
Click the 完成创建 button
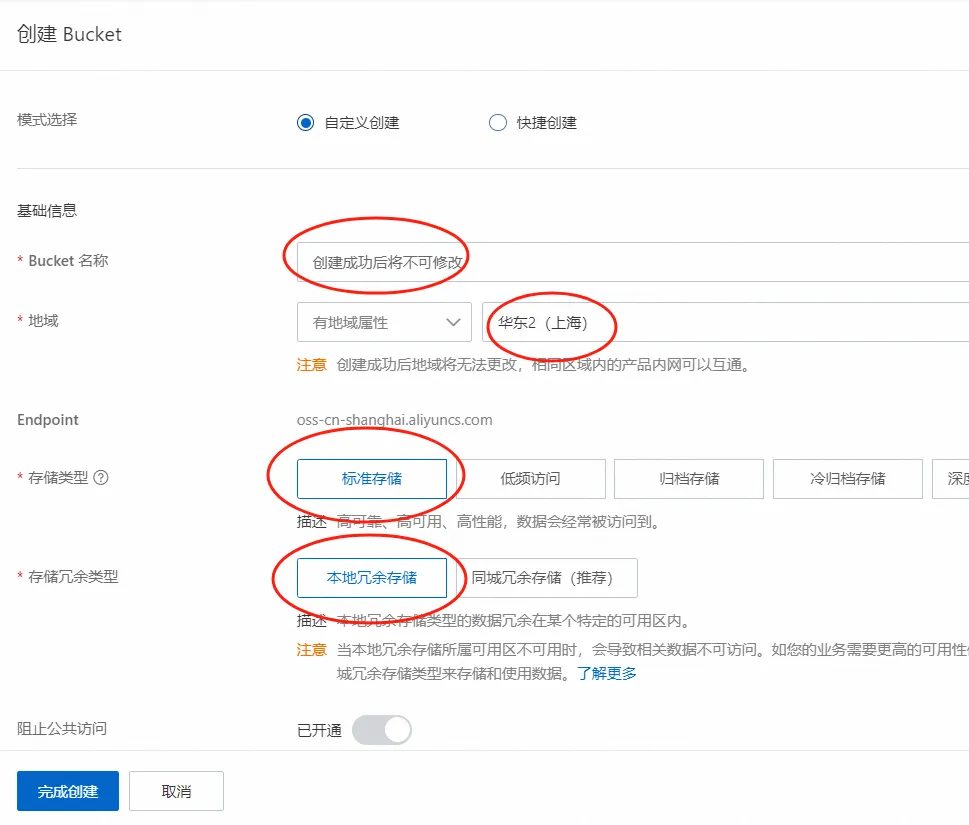tap(68, 791)
